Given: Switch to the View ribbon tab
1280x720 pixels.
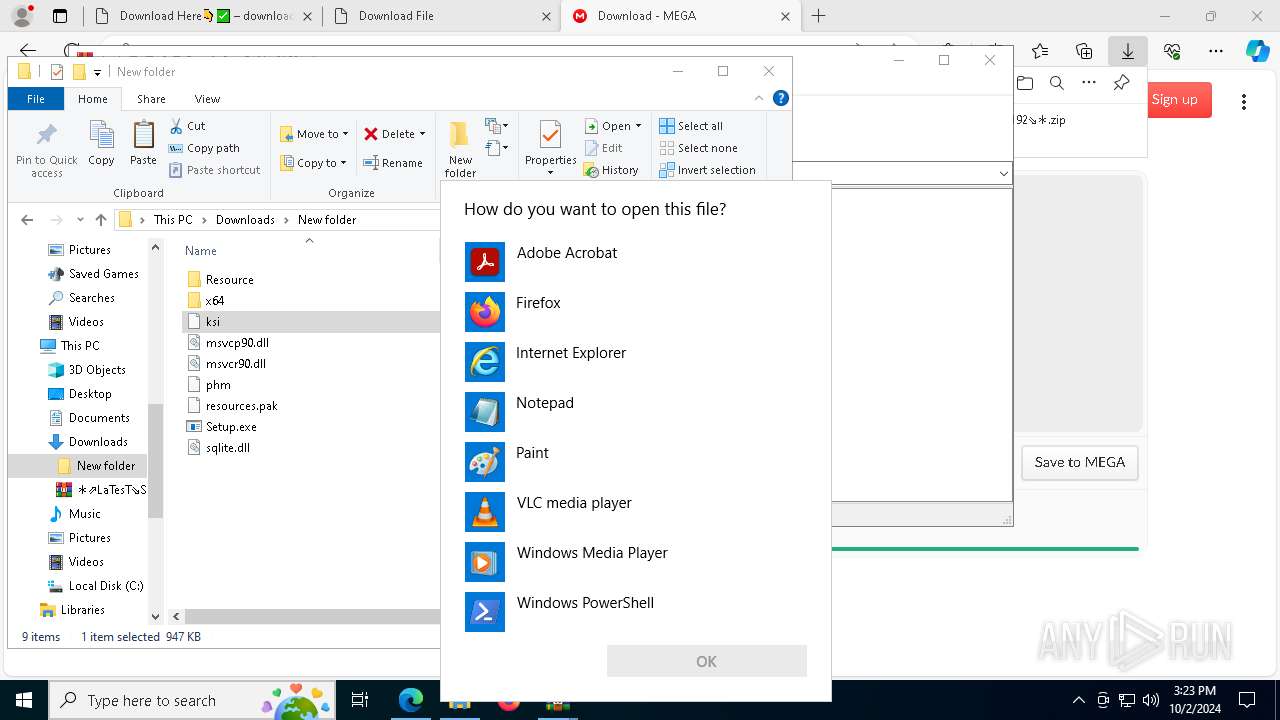Looking at the screenshot, I should pos(207,99).
